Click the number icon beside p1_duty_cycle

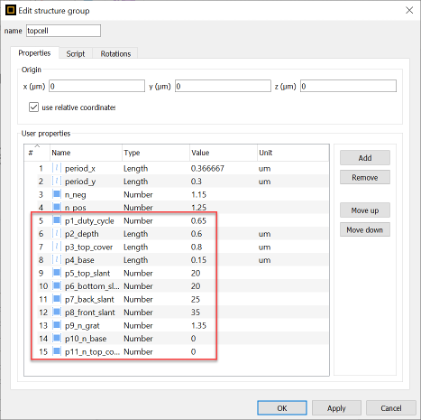click(x=57, y=220)
